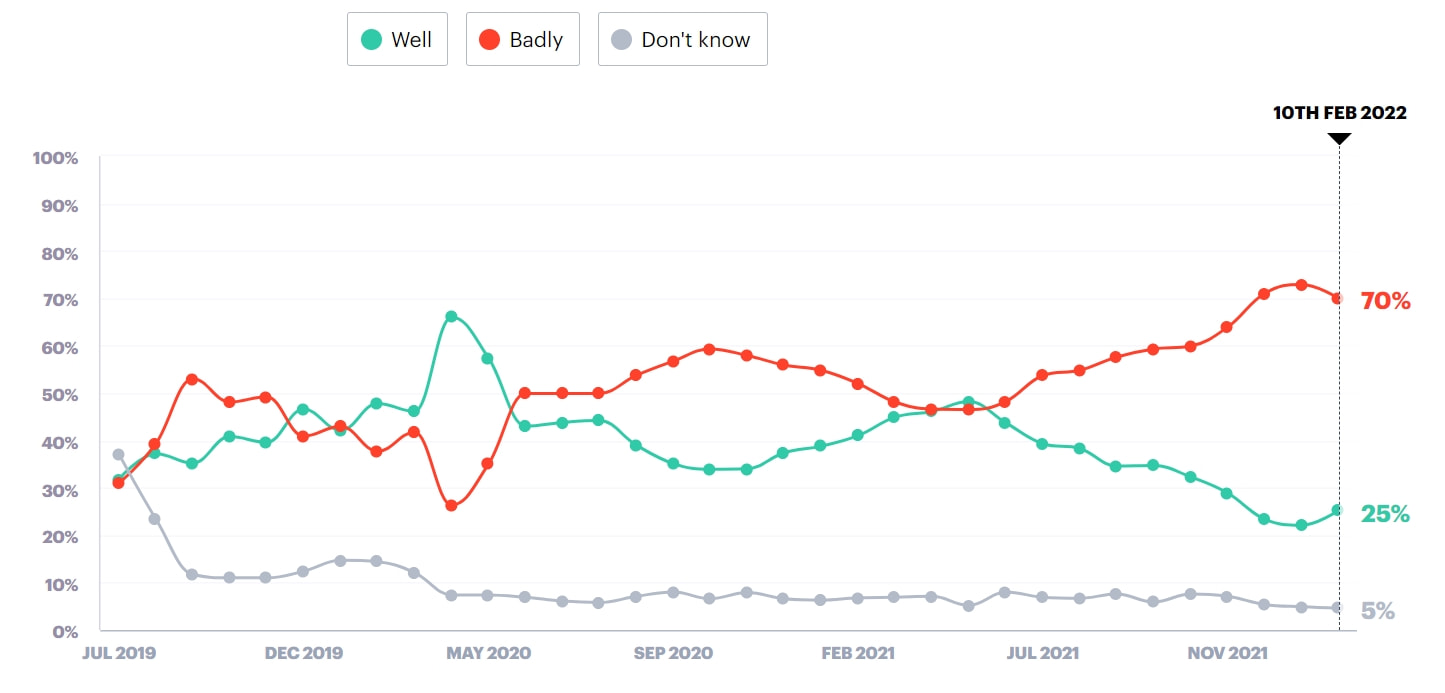Screen dimensions: 1445x693
Task: Click the final Badly point on dashed line
Action: tap(1338, 298)
